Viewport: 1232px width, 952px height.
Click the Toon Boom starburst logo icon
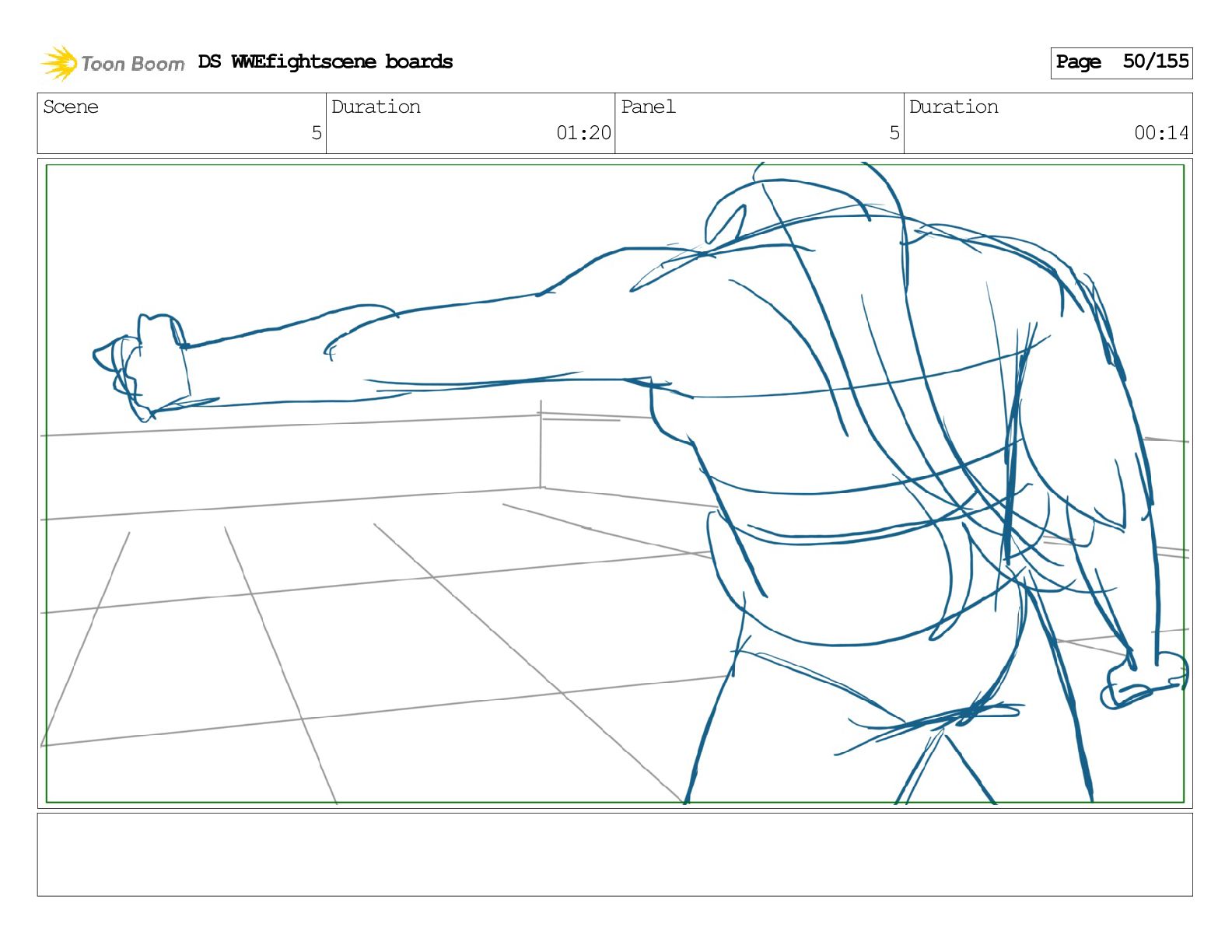pyautogui.click(x=59, y=63)
